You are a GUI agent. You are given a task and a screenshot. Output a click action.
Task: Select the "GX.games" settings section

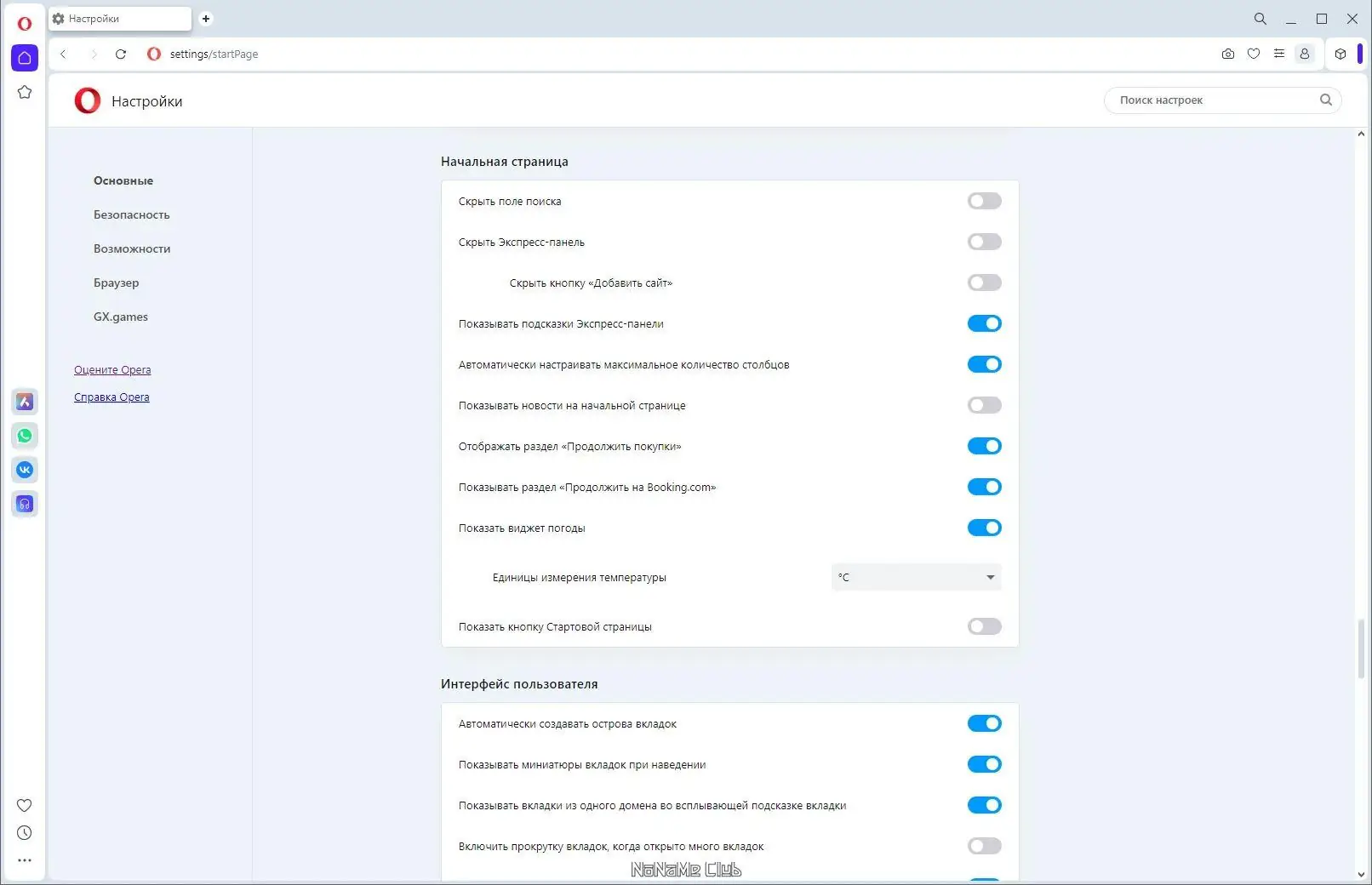[x=120, y=316]
